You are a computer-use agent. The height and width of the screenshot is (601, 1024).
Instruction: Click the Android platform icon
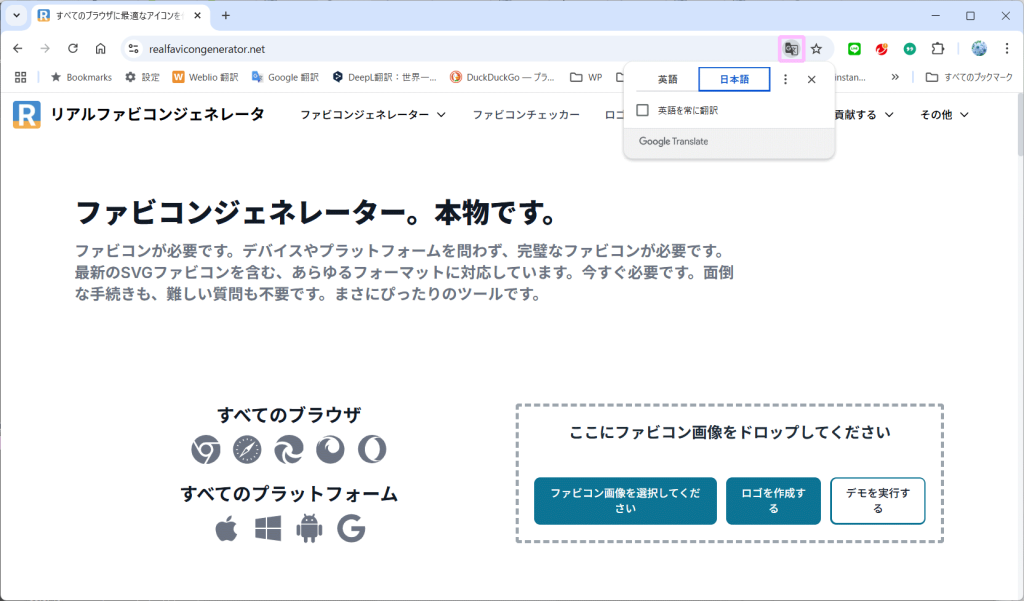(310, 528)
